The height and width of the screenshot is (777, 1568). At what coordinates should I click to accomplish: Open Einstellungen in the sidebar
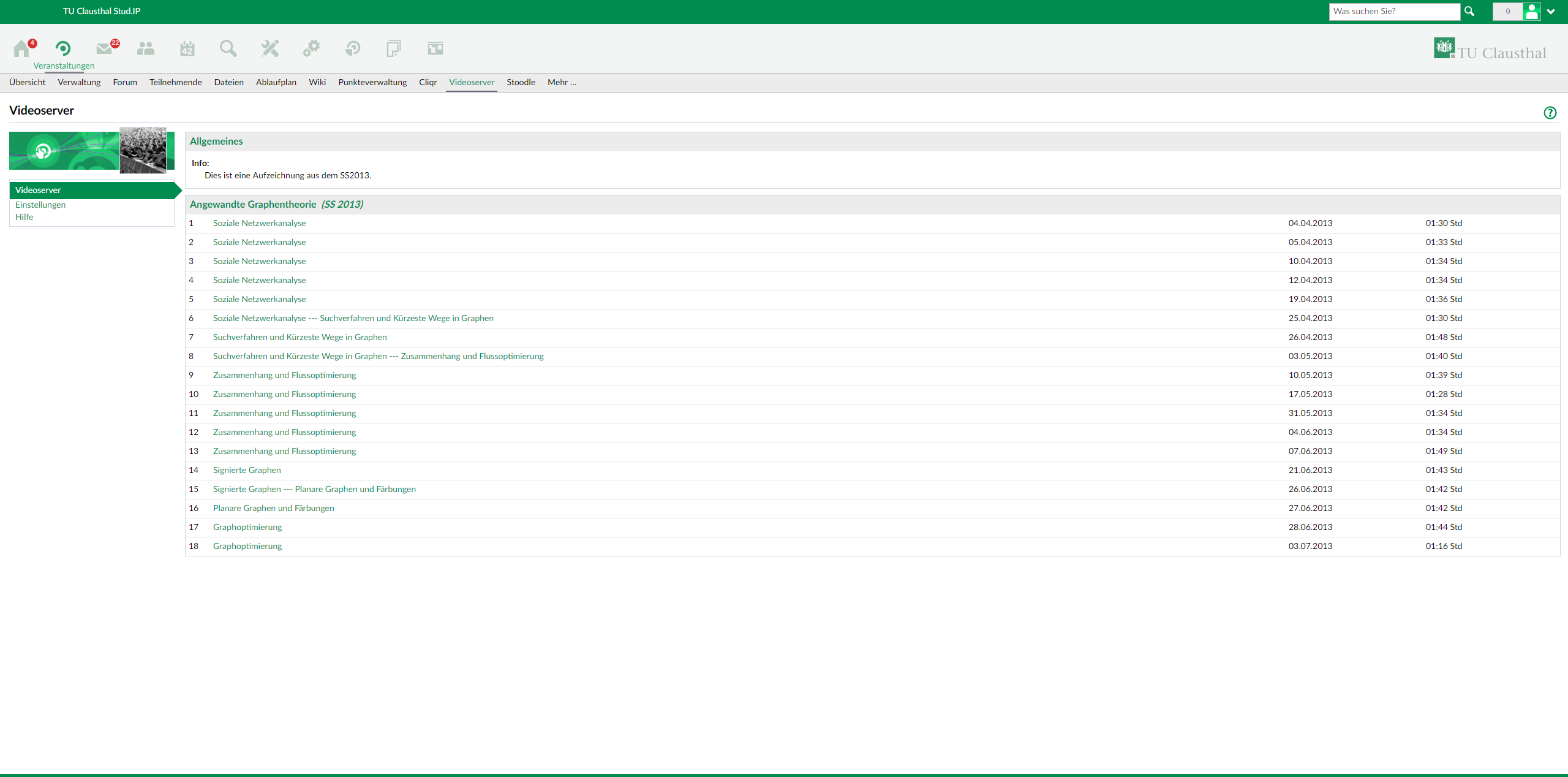click(40, 205)
